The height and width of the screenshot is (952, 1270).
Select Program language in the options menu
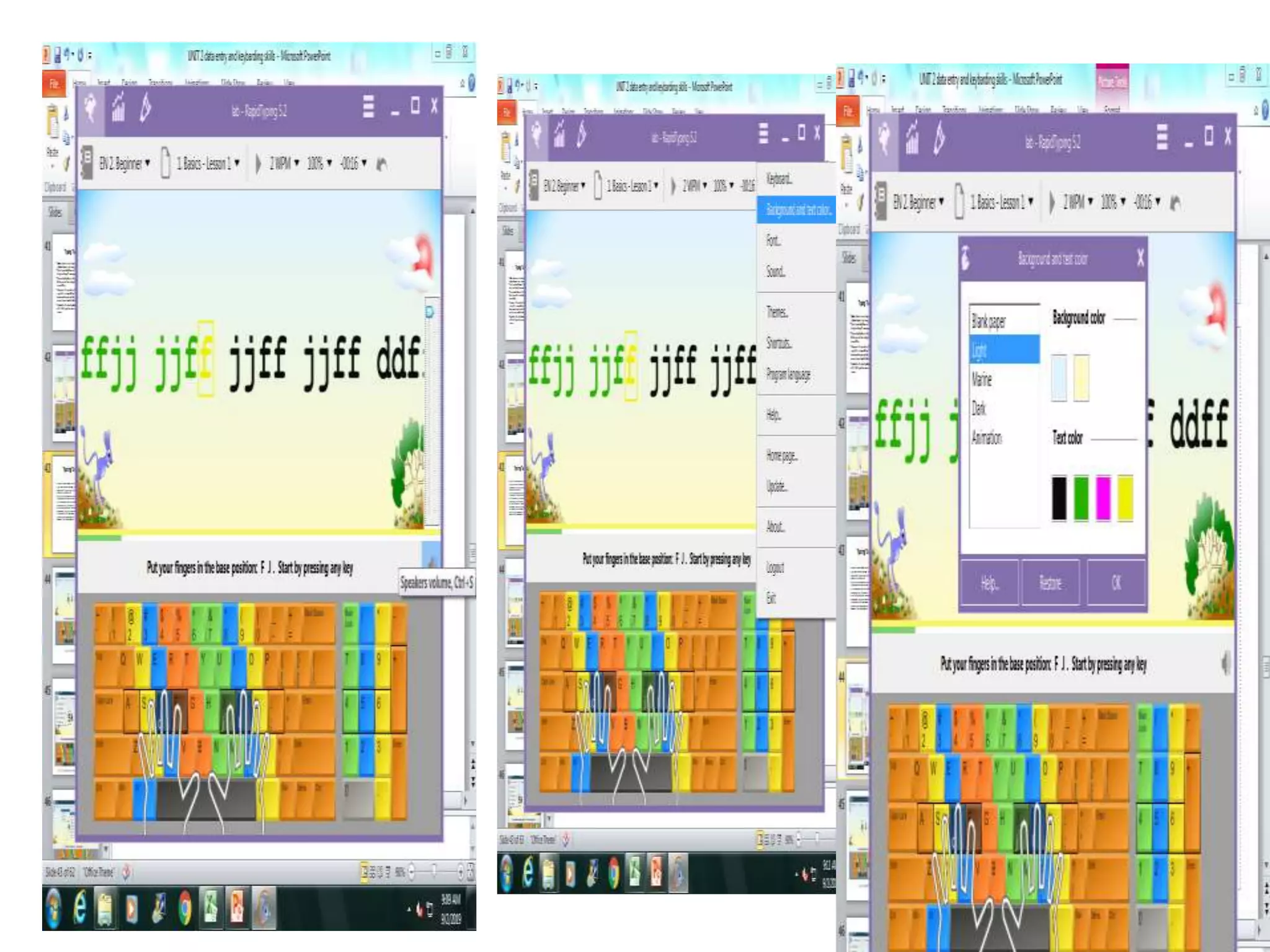788,374
